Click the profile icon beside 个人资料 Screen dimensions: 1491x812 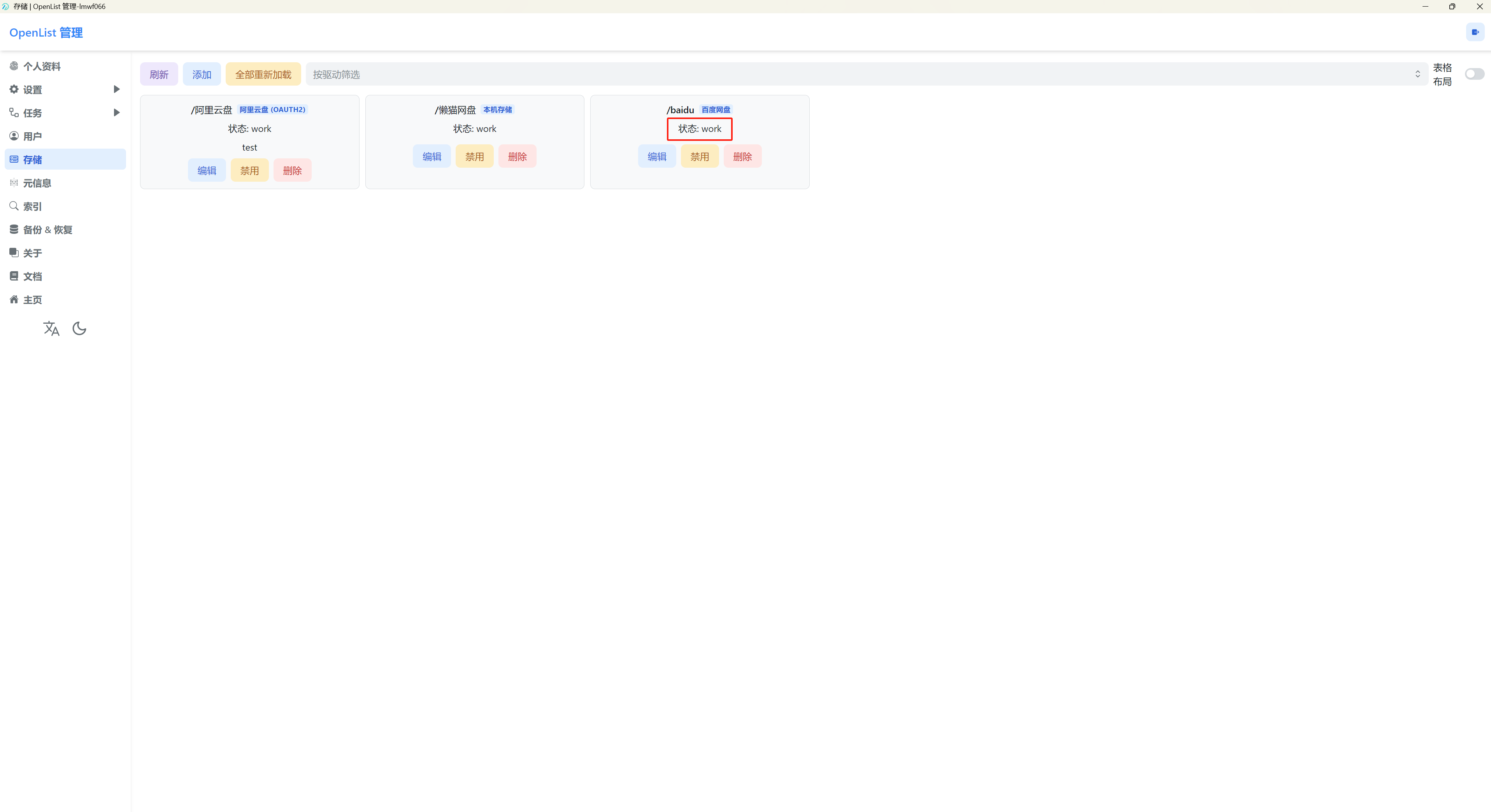14,66
